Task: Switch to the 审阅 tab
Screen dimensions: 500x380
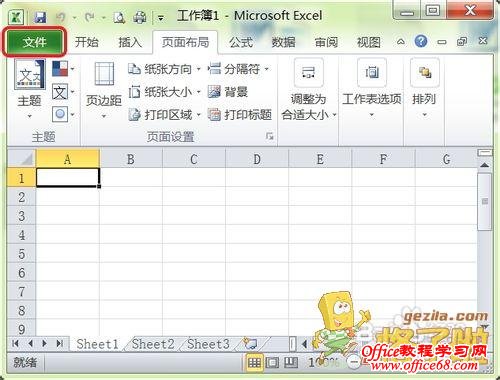Action: [326, 42]
